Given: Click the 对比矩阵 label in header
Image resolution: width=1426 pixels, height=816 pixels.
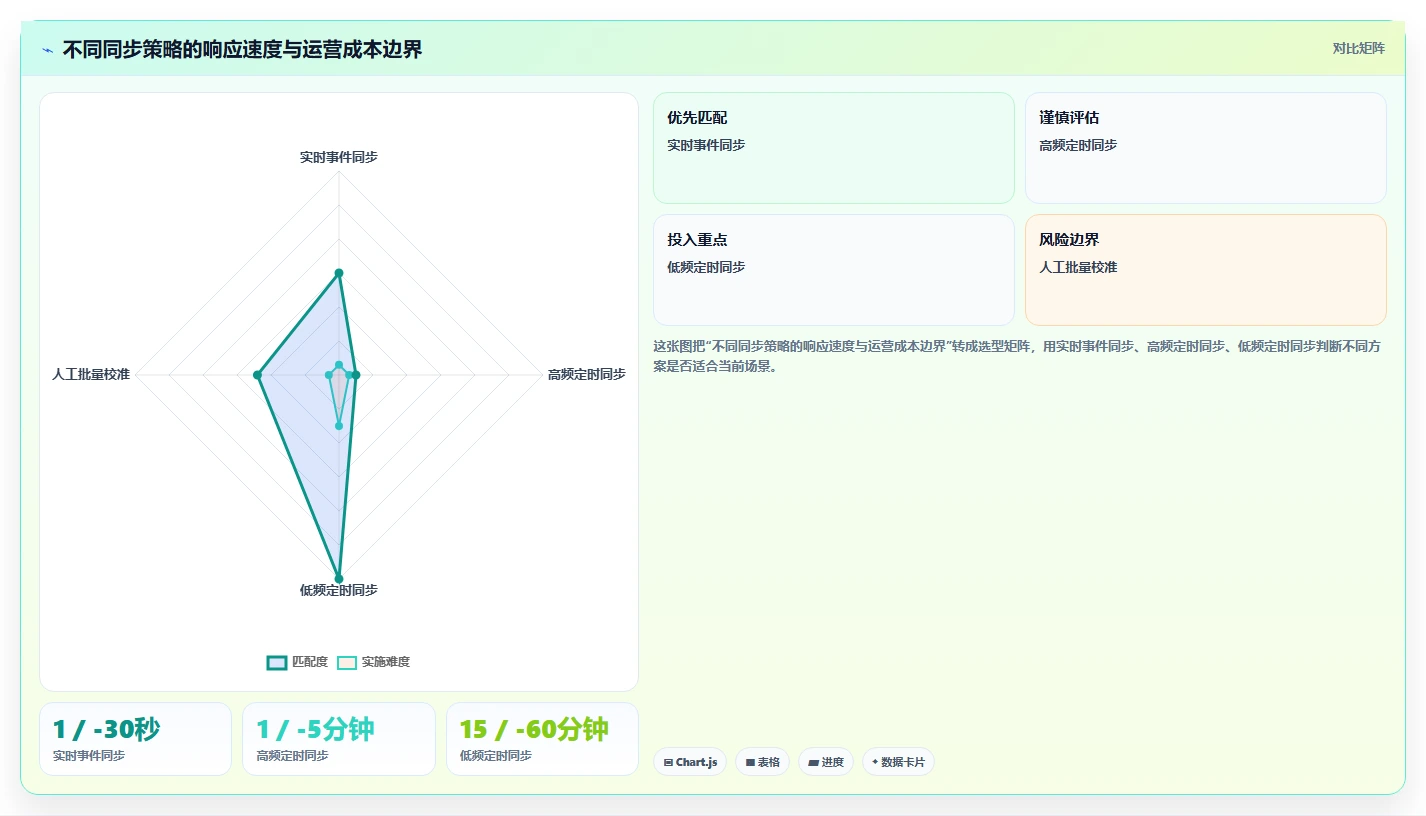Looking at the screenshot, I should (x=1358, y=48).
